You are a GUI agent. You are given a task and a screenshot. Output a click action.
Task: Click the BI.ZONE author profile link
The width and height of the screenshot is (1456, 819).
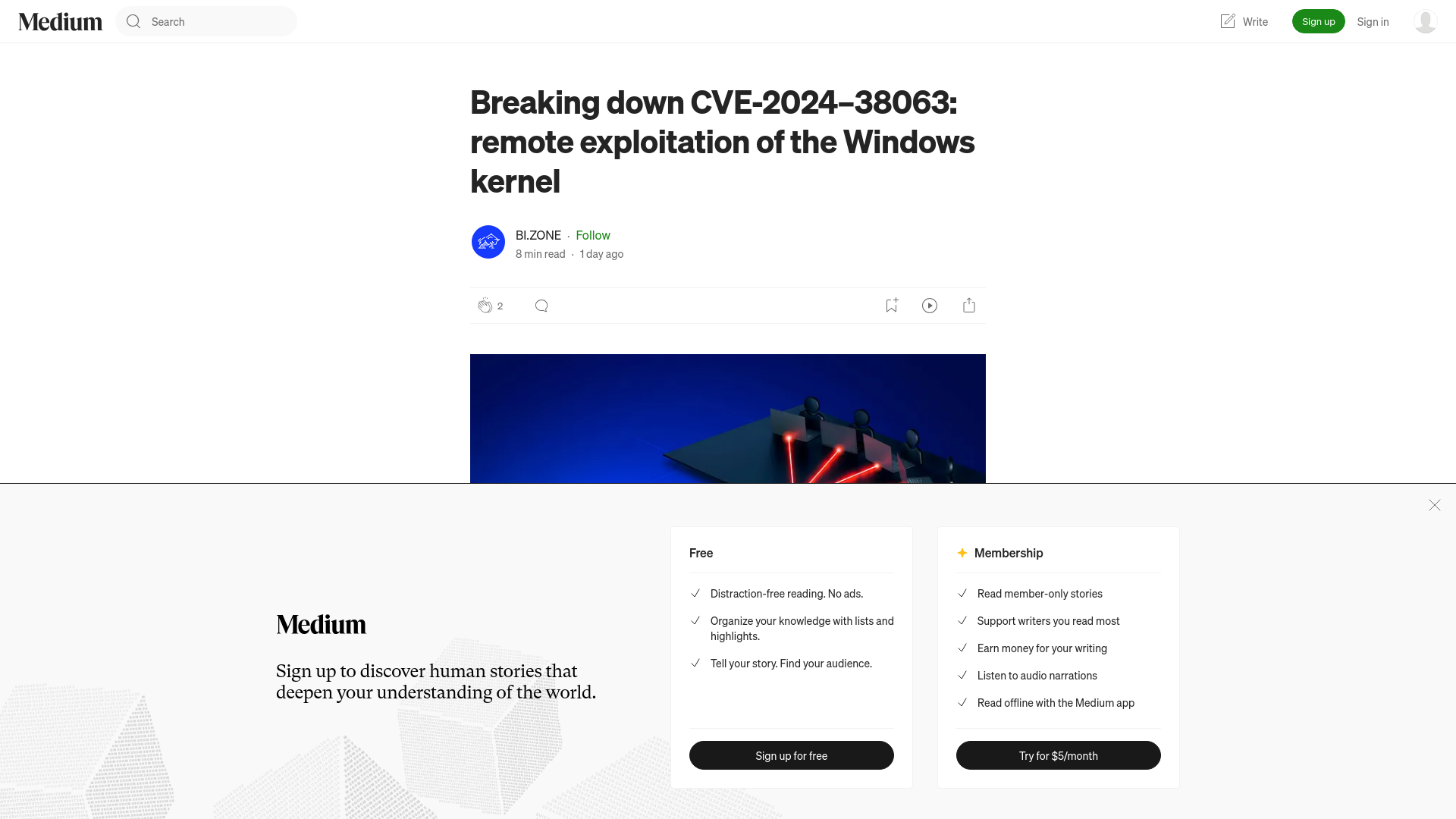pyautogui.click(x=538, y=234)
